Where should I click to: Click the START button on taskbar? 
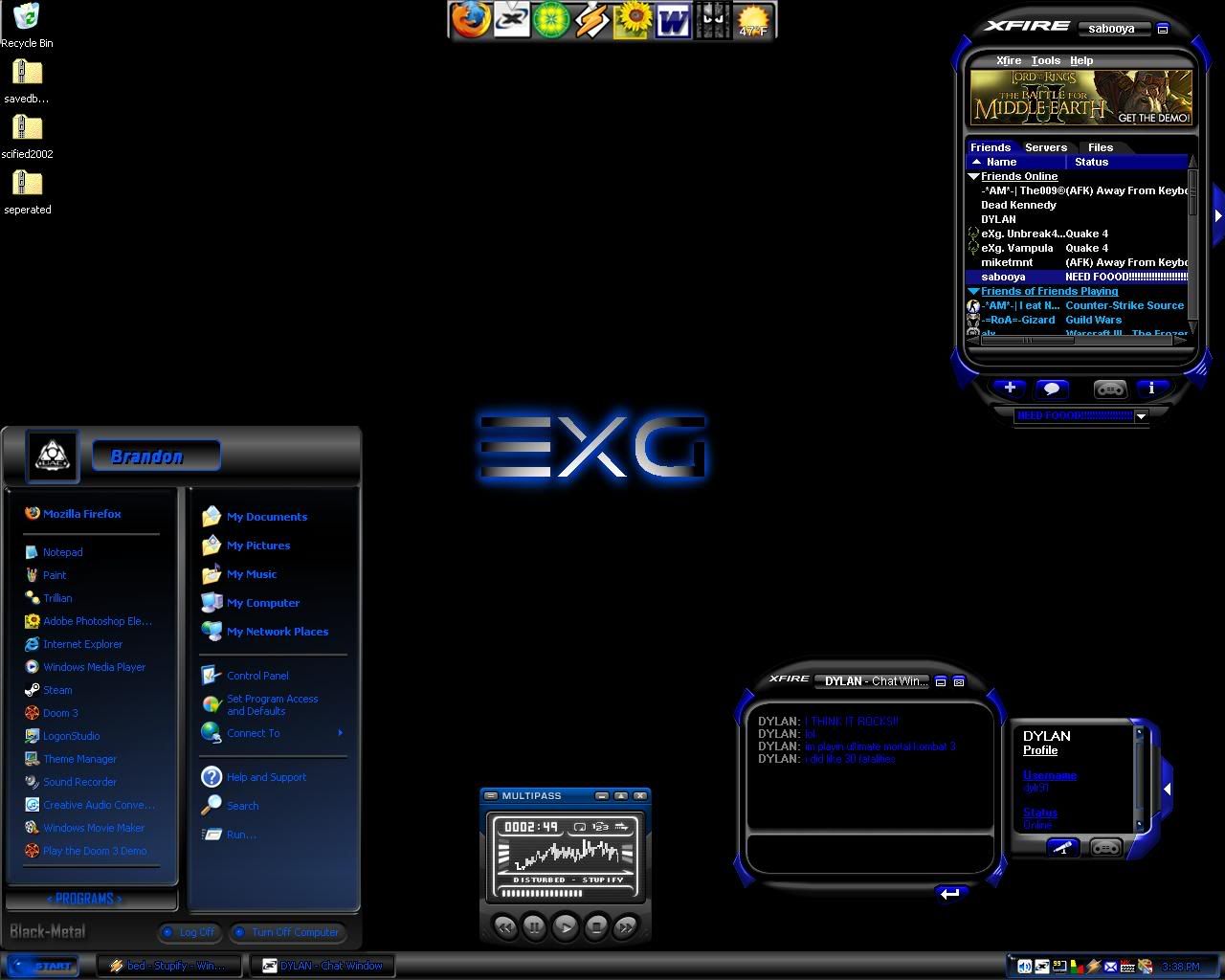(45, 966)
